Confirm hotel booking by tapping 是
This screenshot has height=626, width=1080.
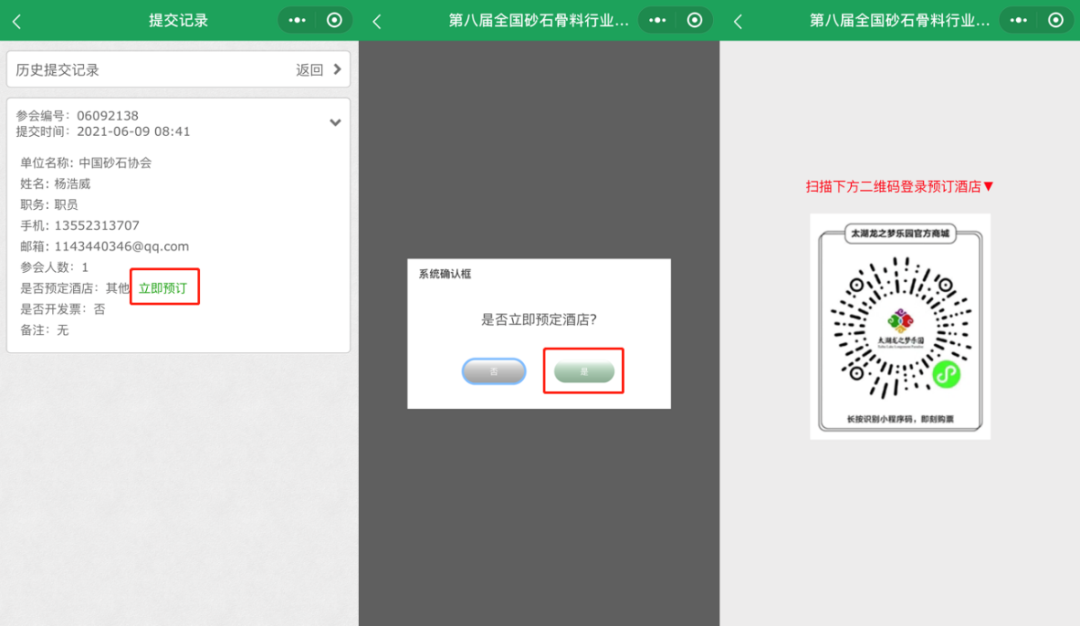pyautogui.click(x=584, y=371)
